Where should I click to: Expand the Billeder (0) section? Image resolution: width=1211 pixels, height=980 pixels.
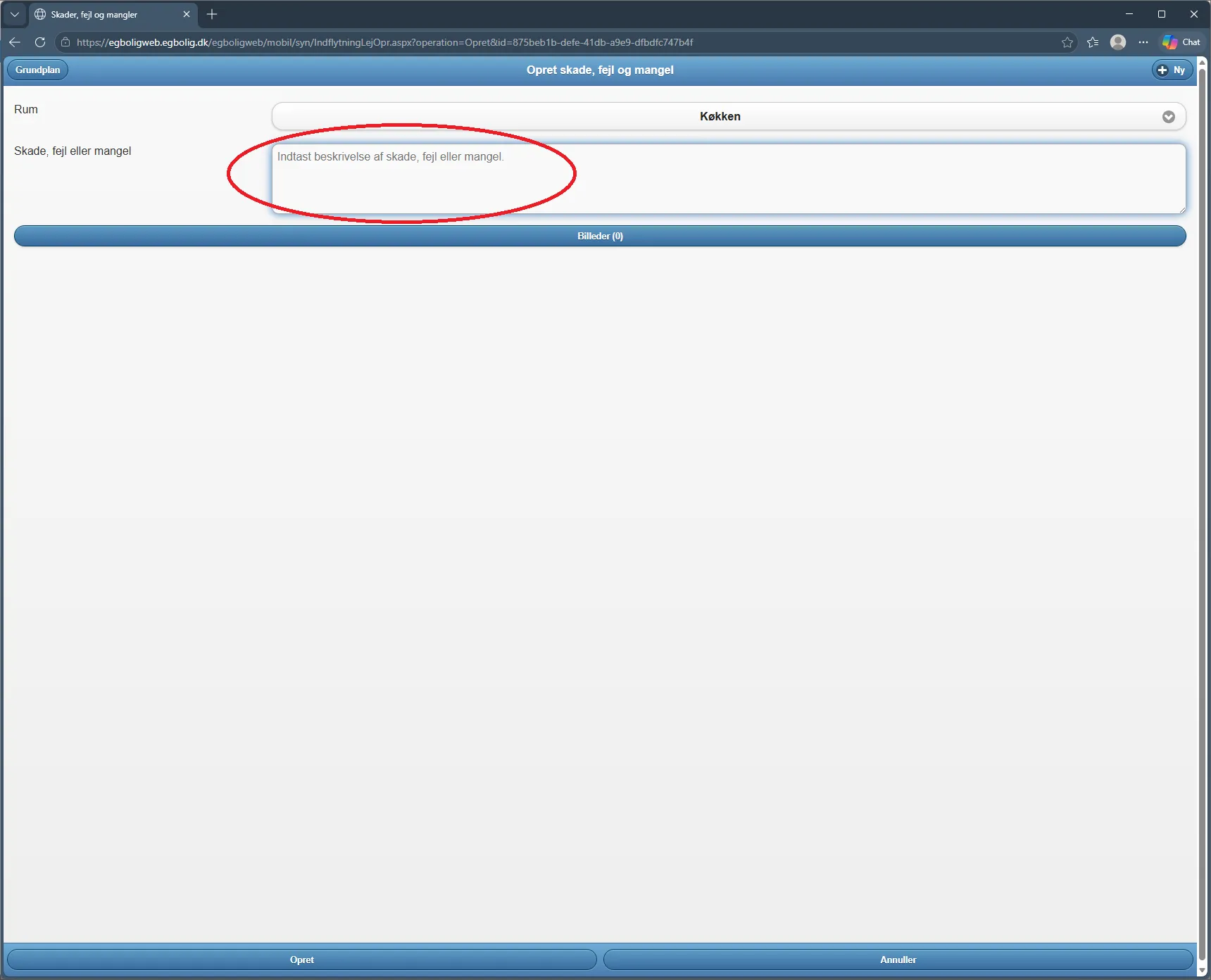600,236
